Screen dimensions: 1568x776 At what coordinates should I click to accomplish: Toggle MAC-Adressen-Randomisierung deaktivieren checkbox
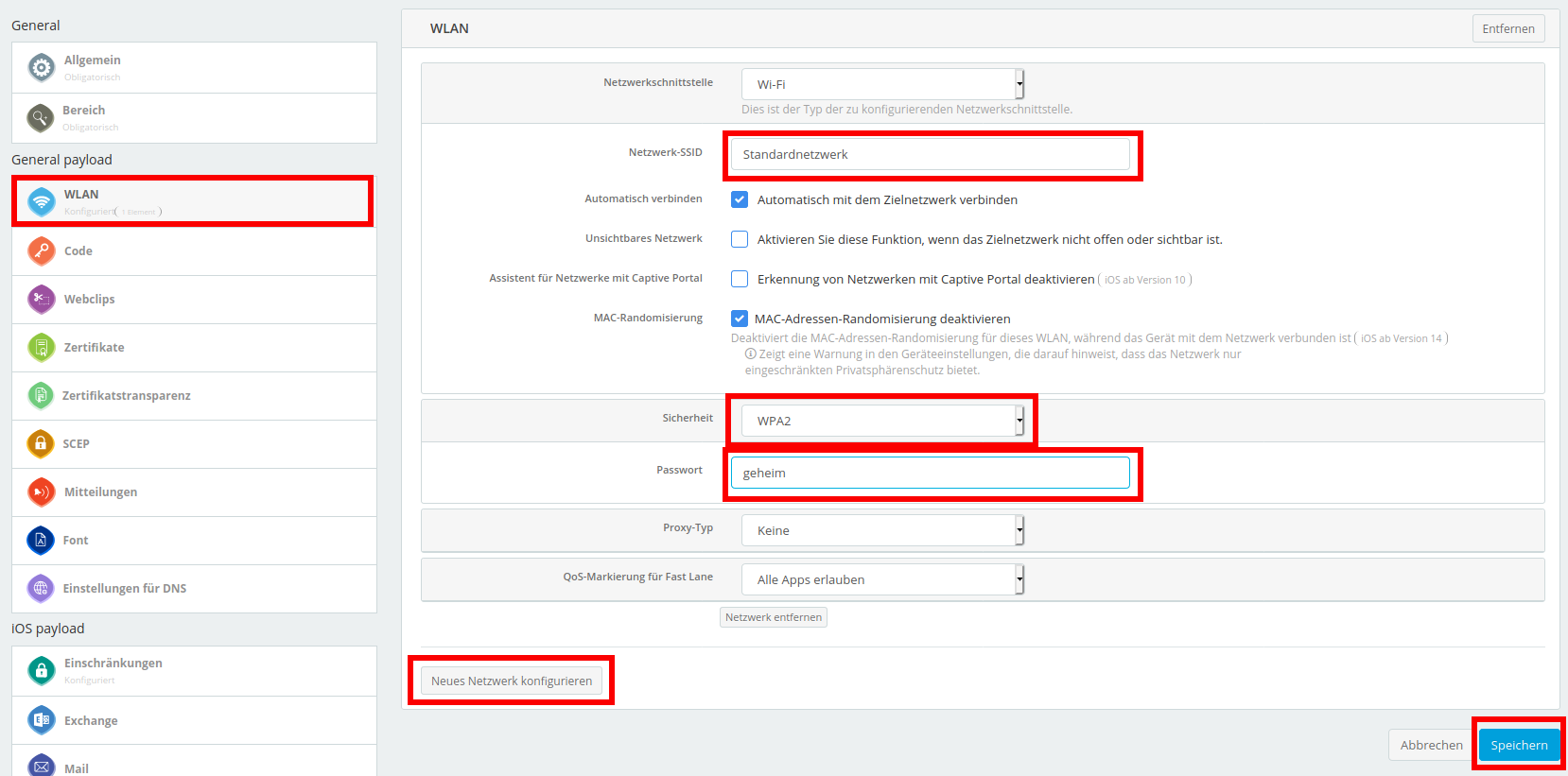(x=740, y=319)
